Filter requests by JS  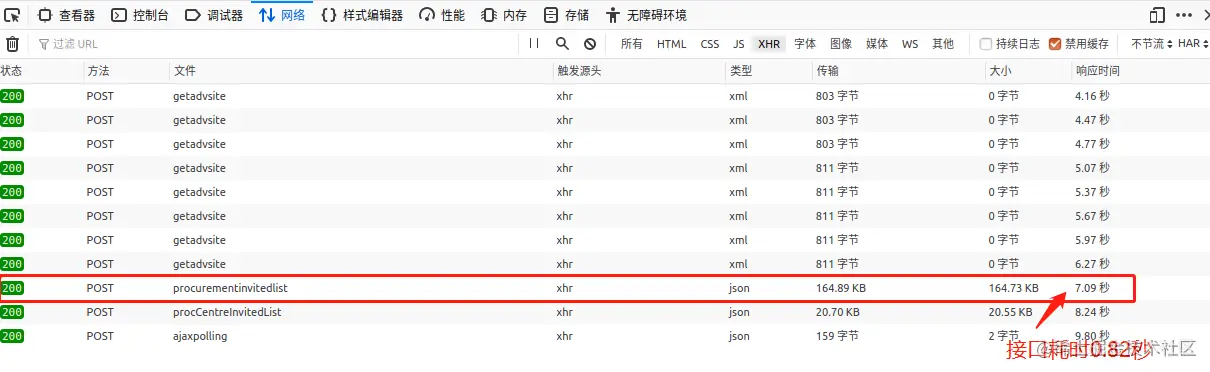point(738,44)
